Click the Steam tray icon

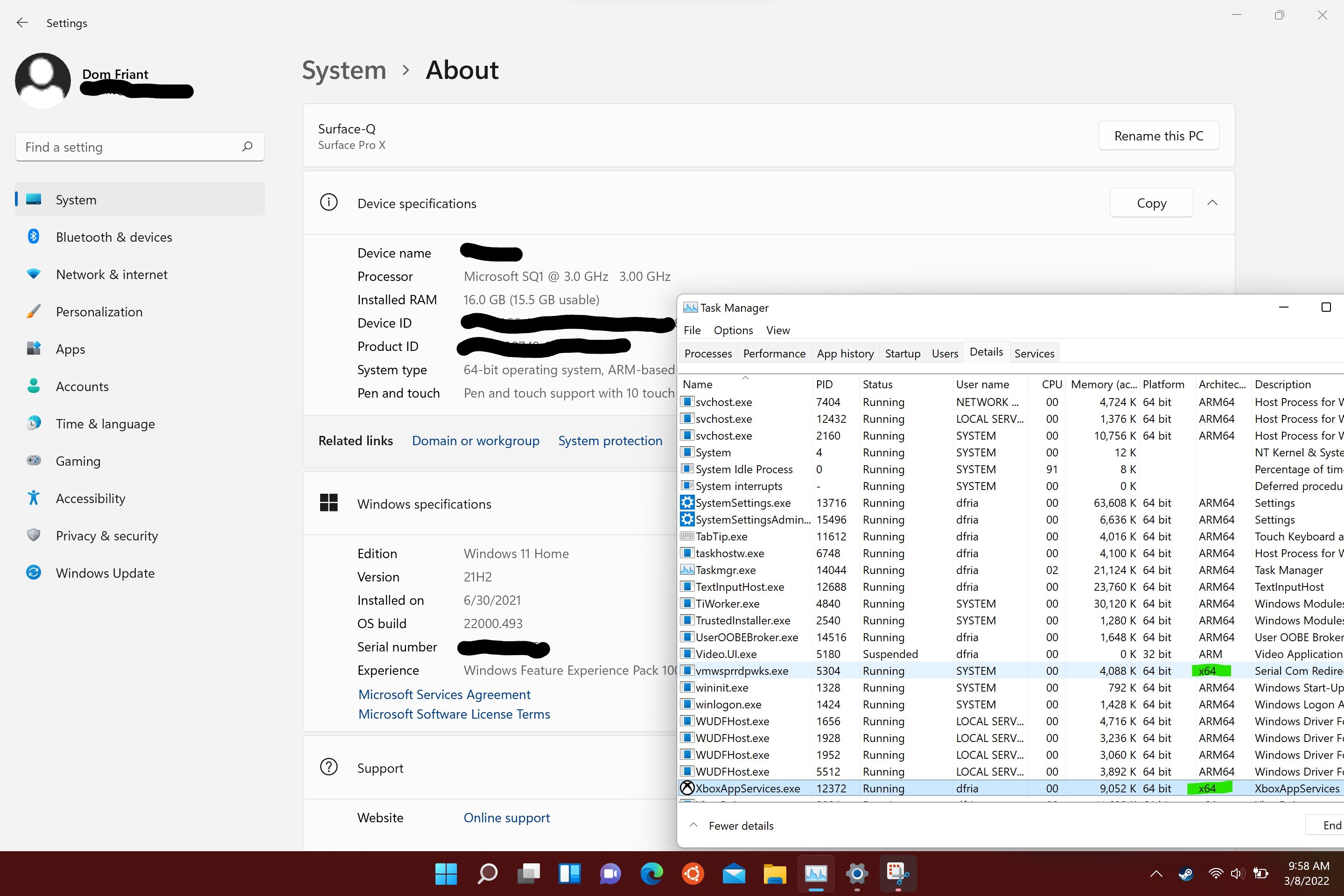(1185, 874)
